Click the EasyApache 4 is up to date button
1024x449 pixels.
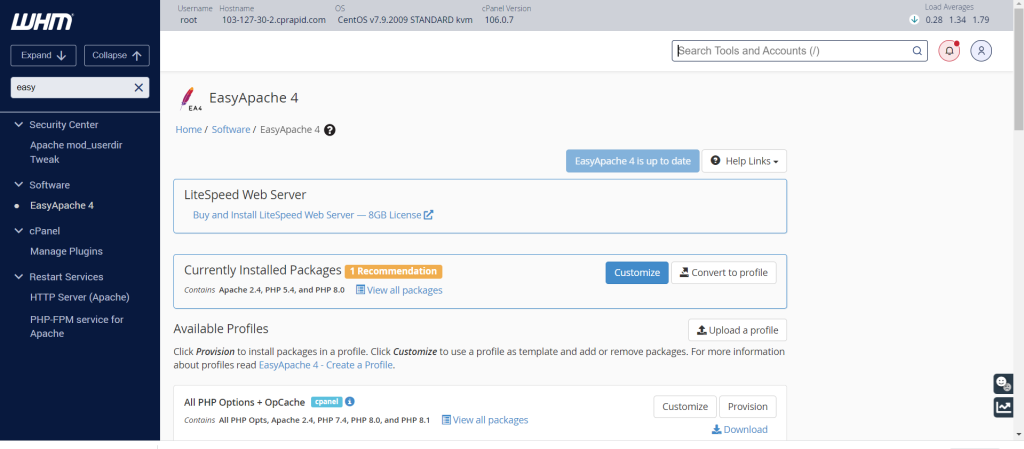pyautogui.click(x=632, y=161)
